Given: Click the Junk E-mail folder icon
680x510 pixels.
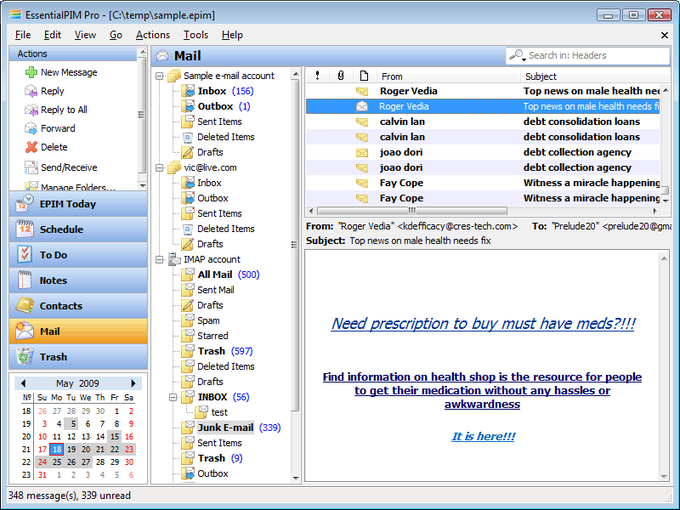Looking at the screenshot, I should pyautogui.click(x=188, y=427).
